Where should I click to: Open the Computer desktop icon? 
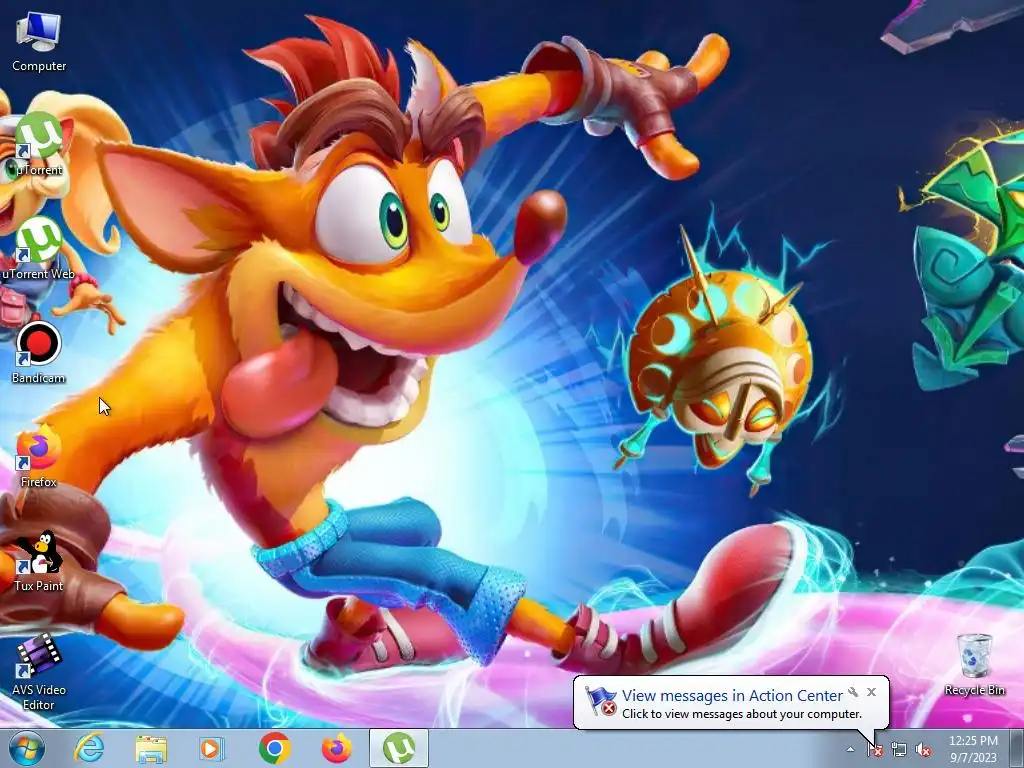coord(39,42)
